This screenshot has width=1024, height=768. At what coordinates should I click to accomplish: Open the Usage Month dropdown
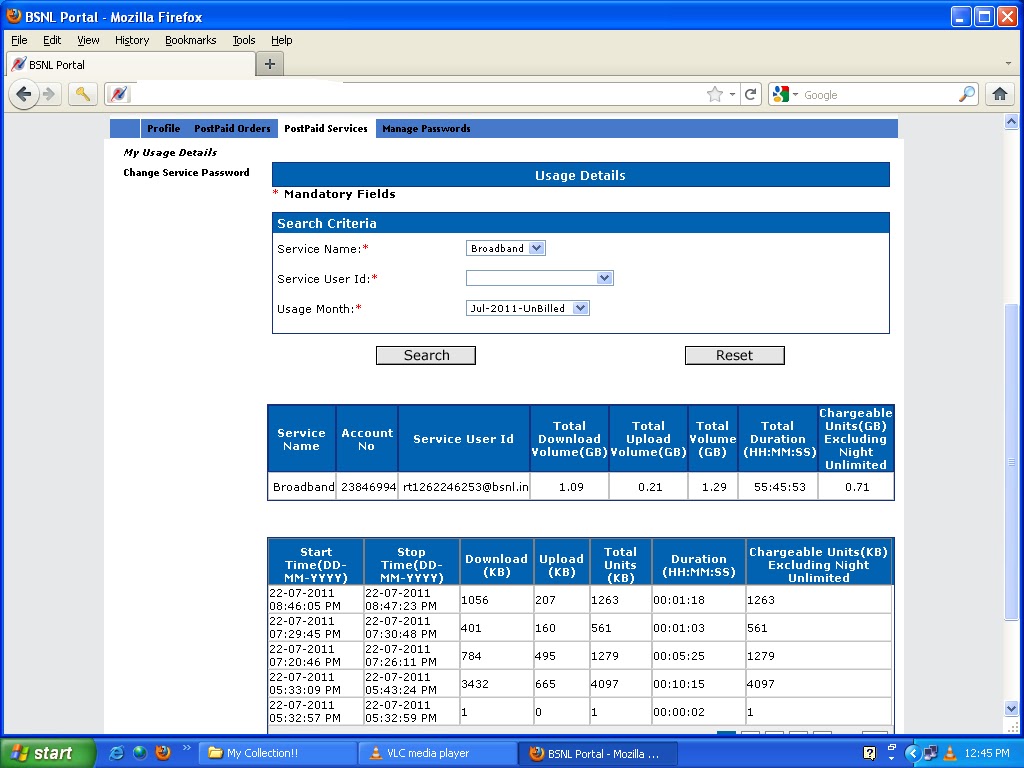click(528, 308)
